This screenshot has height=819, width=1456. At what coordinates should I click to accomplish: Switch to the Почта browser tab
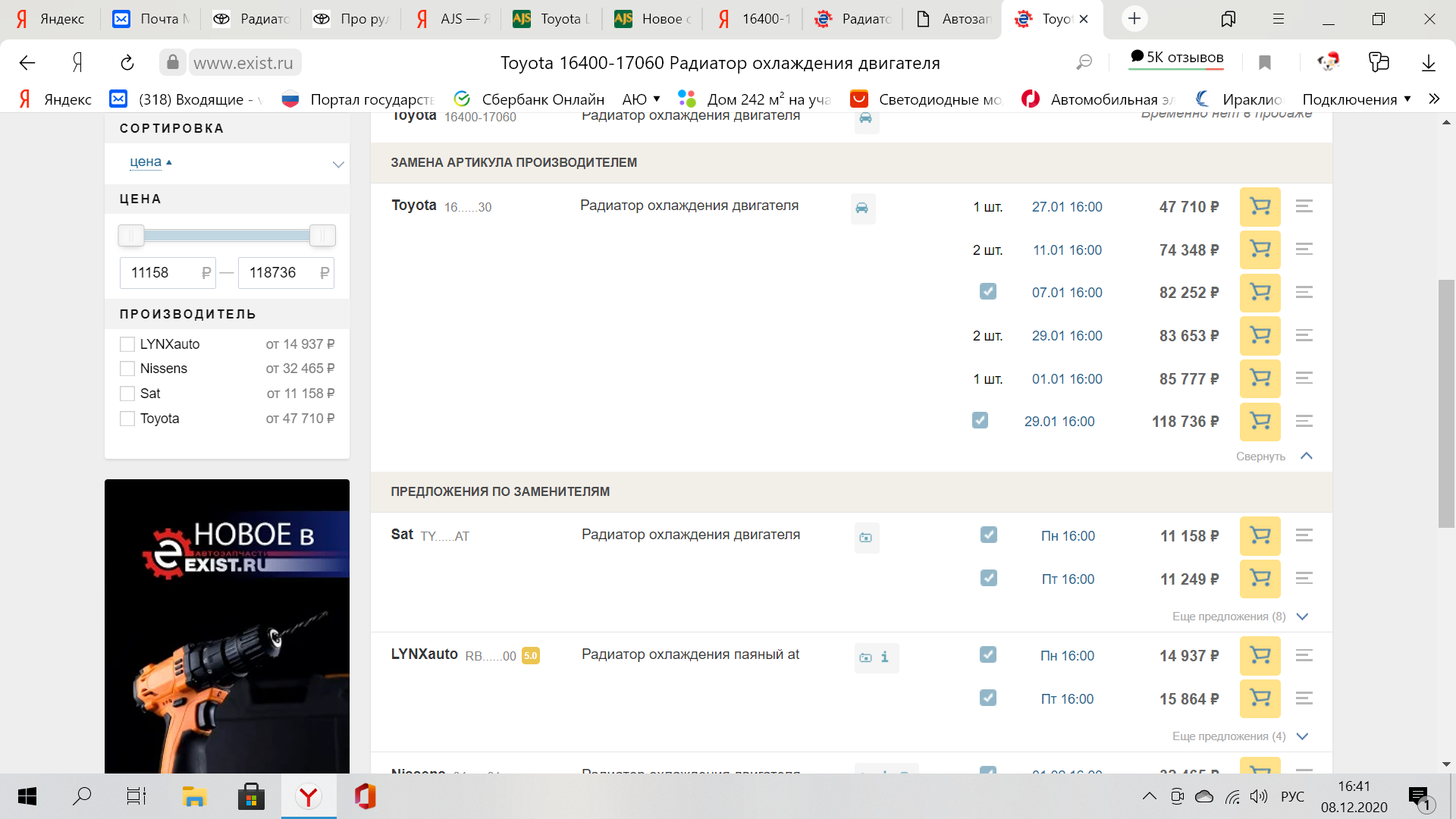(151, 19)
